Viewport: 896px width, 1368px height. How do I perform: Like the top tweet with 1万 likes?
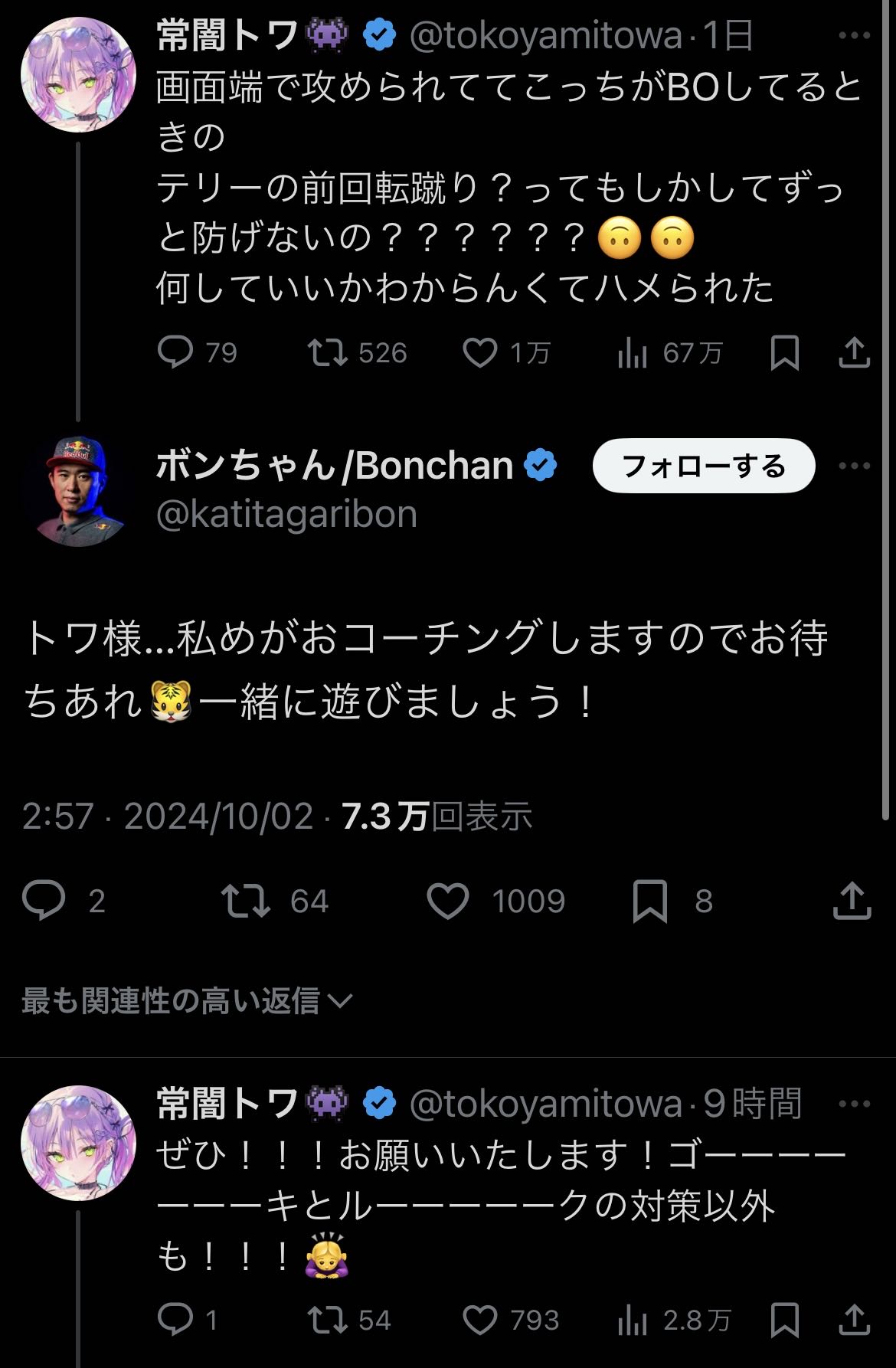480,353
